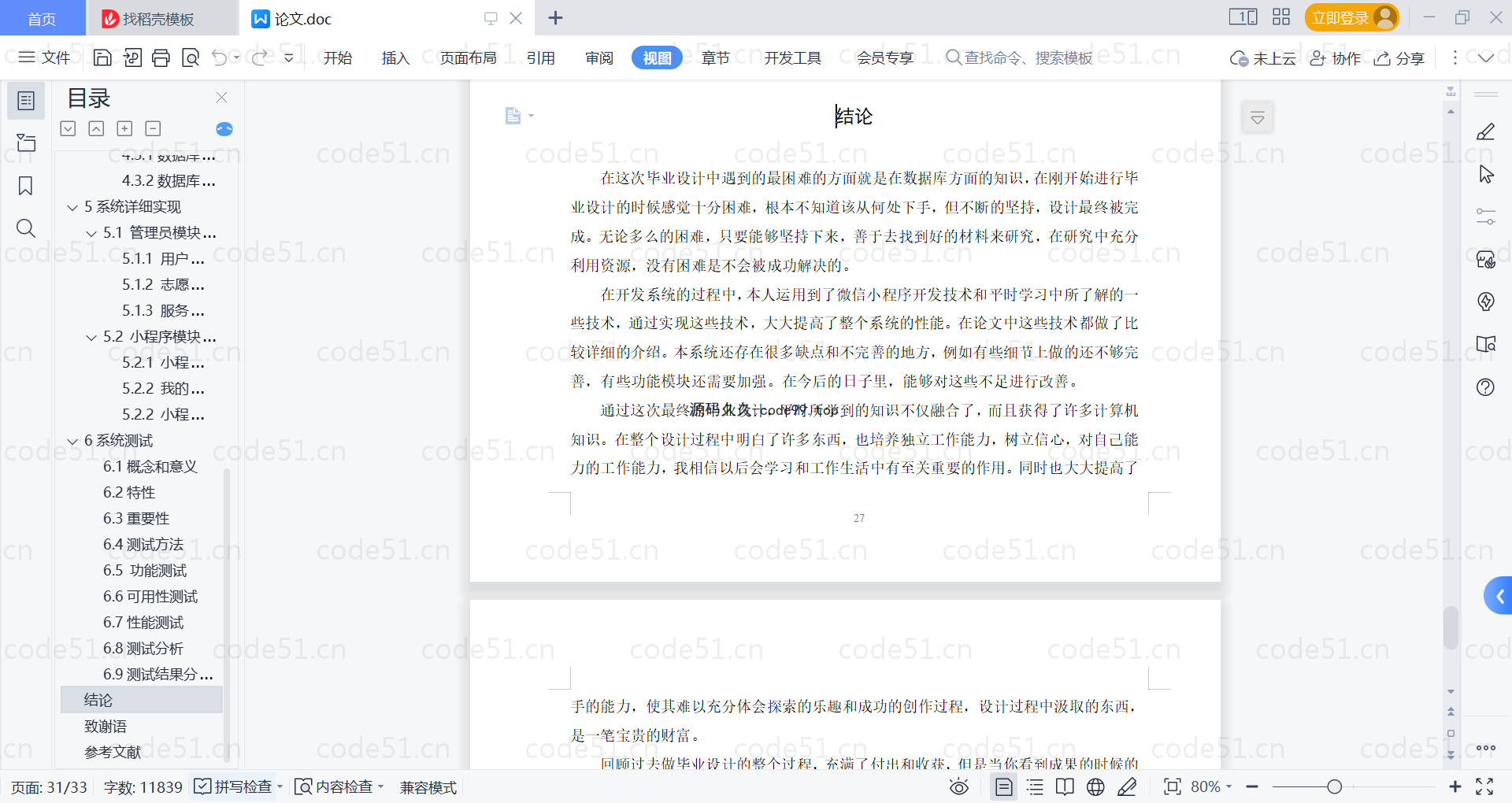The height and width of the screenshot is (803, 1512).
Task: Toggle eye protection mode icon
Action: click(x=958, y=786)
